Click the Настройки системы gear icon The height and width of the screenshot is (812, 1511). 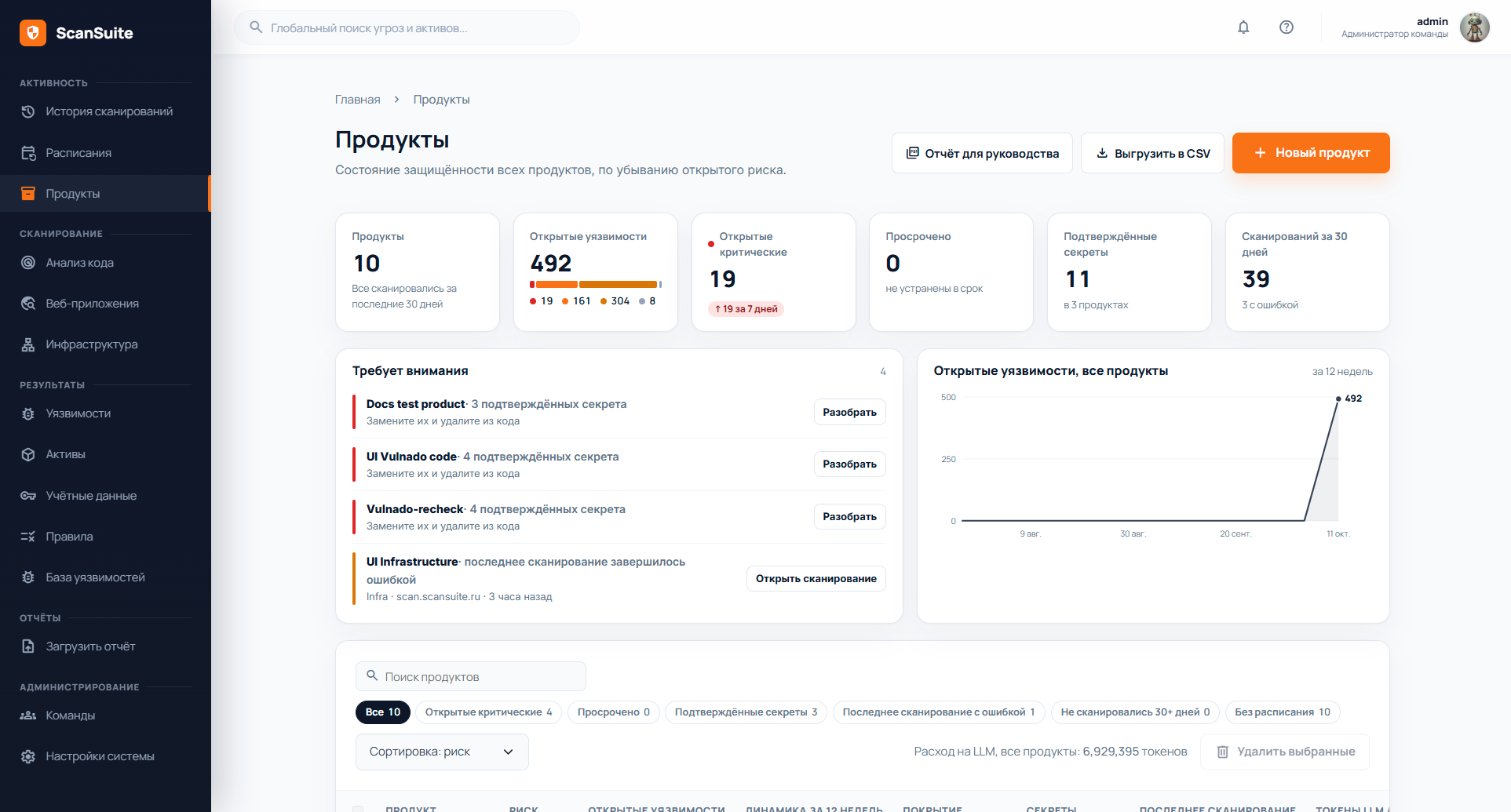(28, 757)
